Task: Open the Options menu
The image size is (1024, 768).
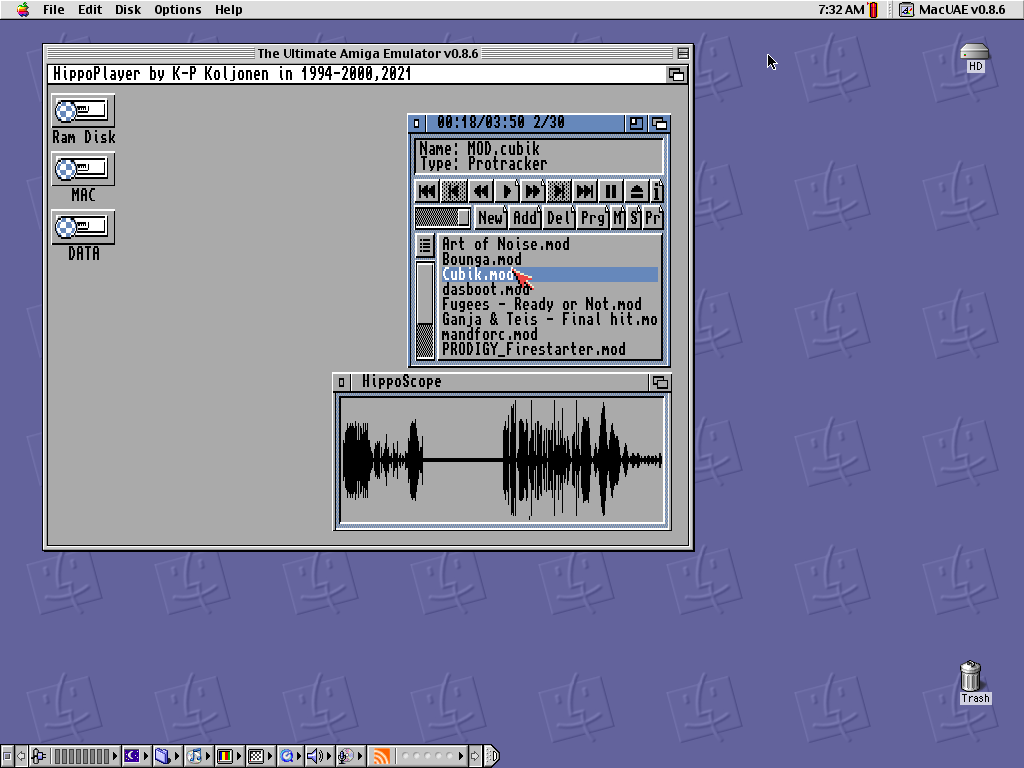Action: point(178,9)
